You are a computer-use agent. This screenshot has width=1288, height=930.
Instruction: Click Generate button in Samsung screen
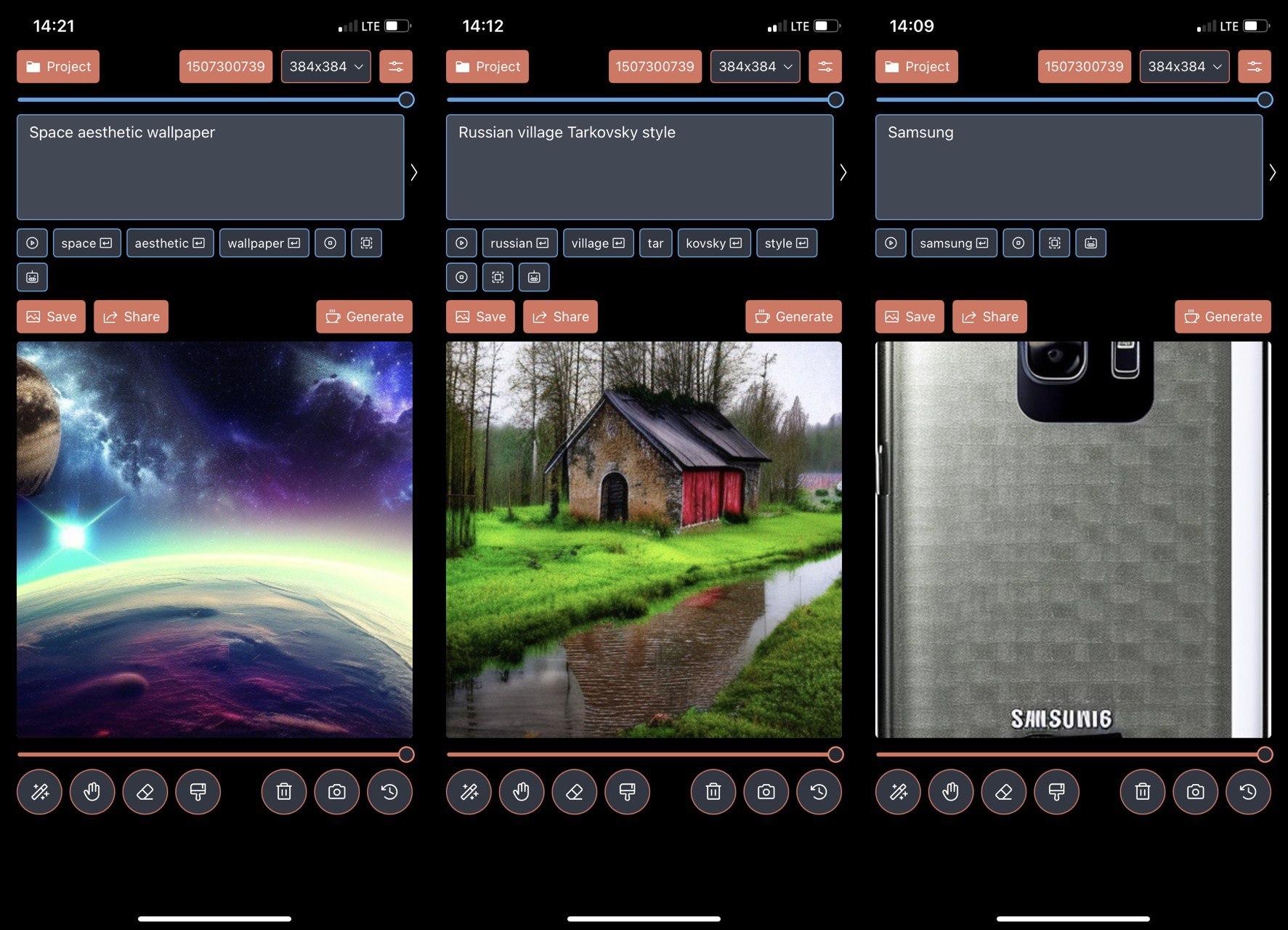click(1223, 317)
